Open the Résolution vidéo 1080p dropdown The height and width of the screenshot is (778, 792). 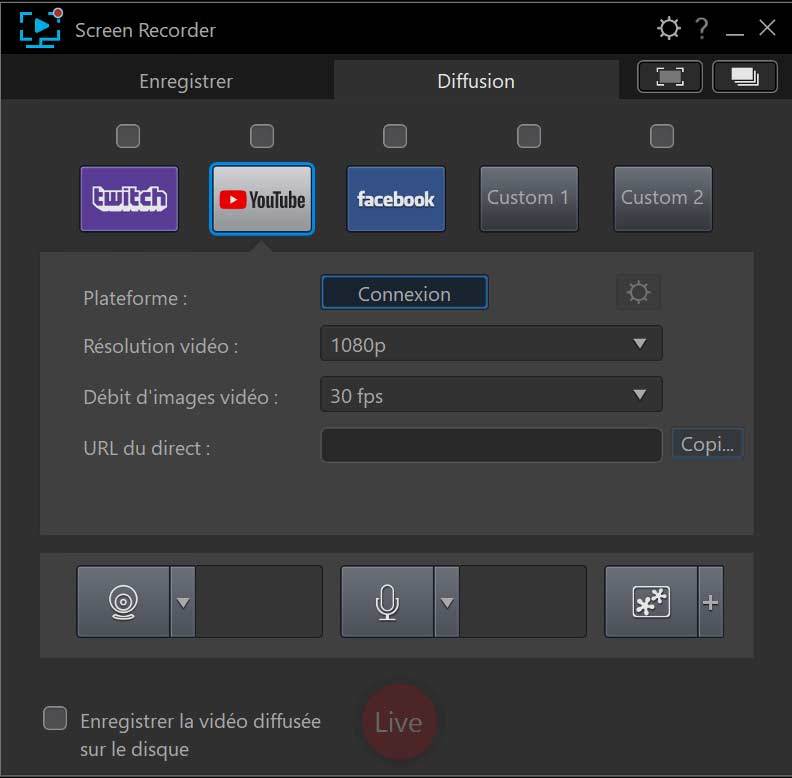(x=491, y=344)
